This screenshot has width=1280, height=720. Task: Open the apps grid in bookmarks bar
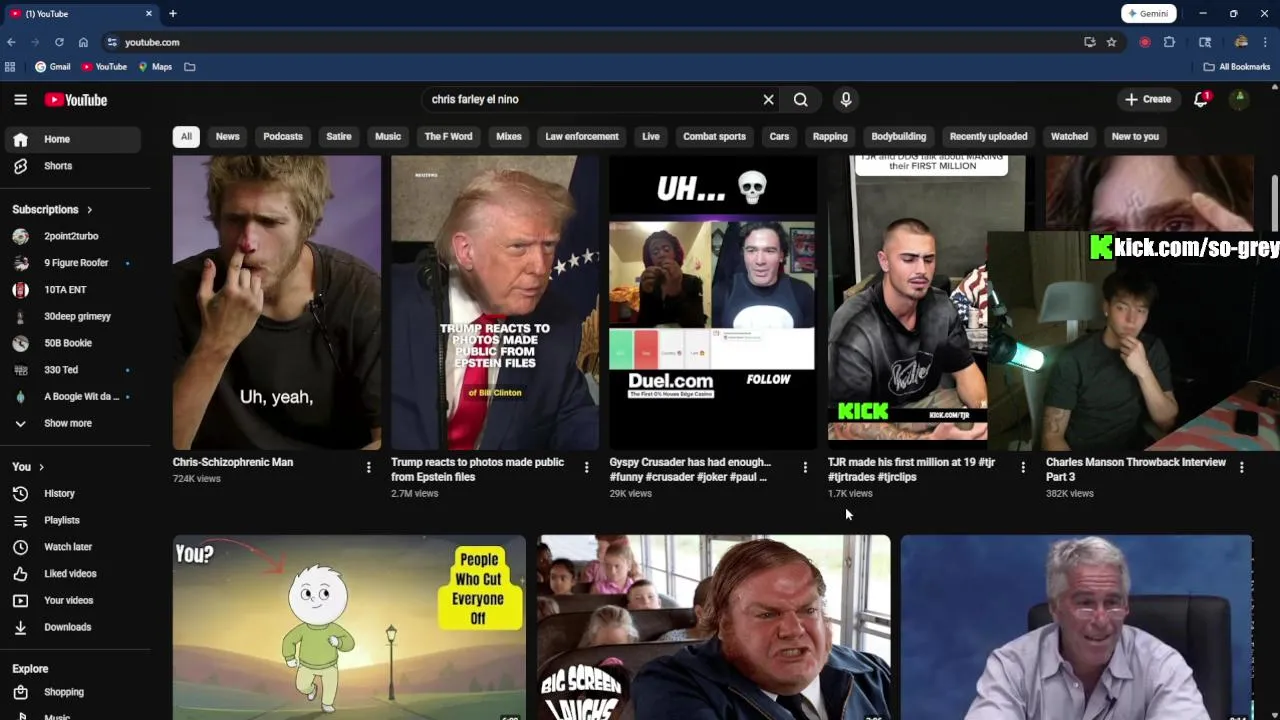click(x=10, y=67)
